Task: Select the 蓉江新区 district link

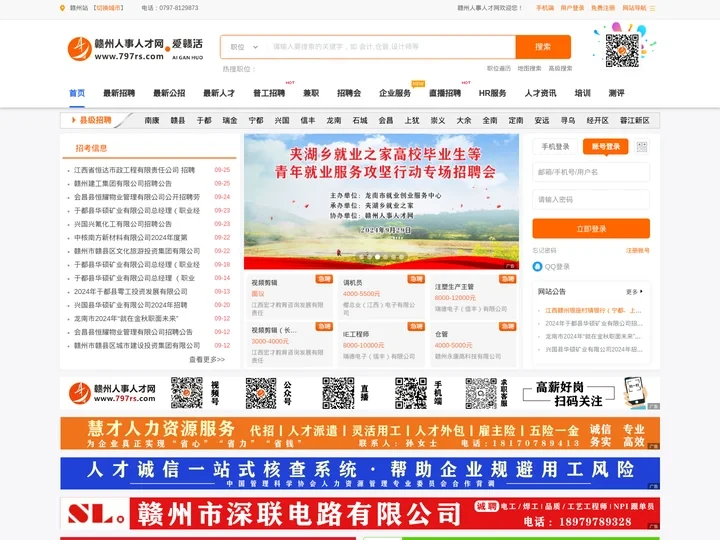Action: tap(635, 120)
